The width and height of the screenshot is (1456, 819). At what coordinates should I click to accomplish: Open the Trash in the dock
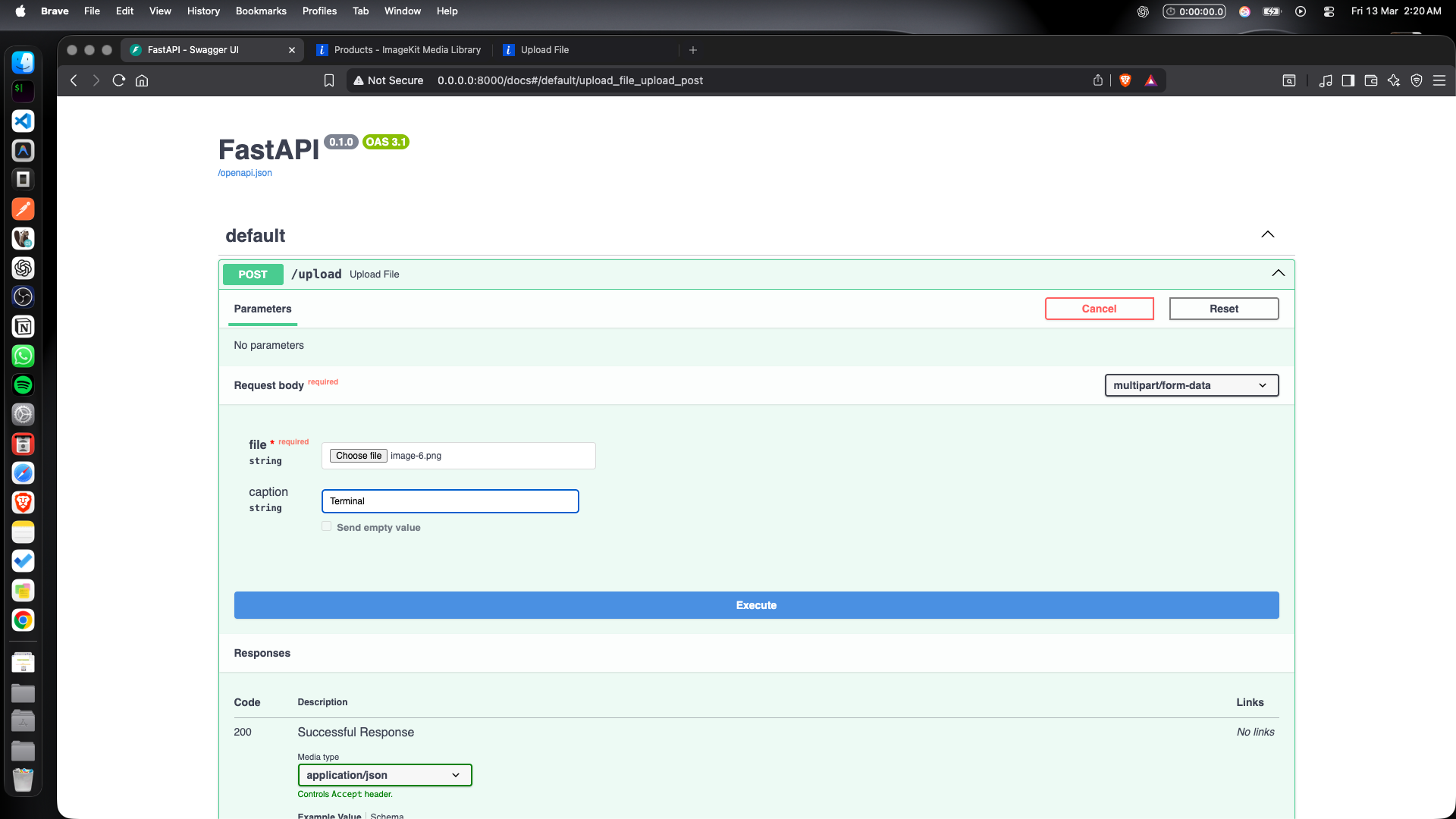point(24,780)
